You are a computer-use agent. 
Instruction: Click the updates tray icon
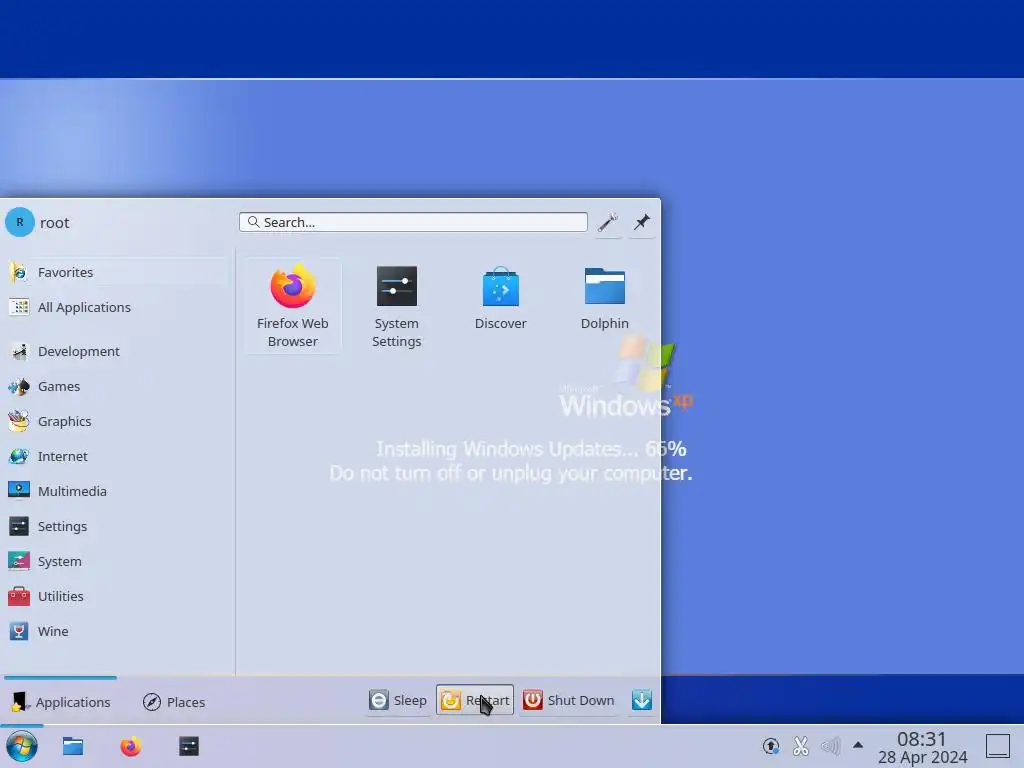point(771,746)
